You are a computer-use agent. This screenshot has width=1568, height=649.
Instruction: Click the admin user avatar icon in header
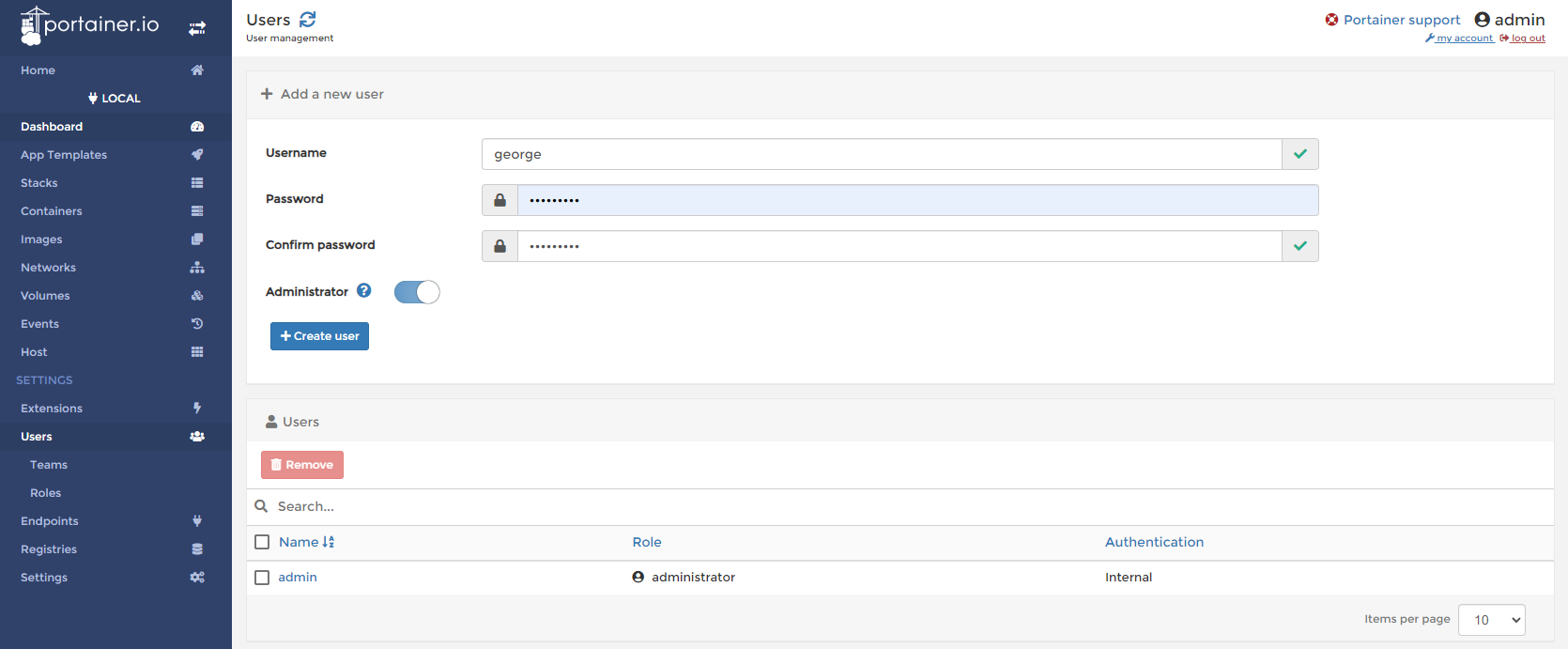pyautogui.click(x=1483, y=20)
